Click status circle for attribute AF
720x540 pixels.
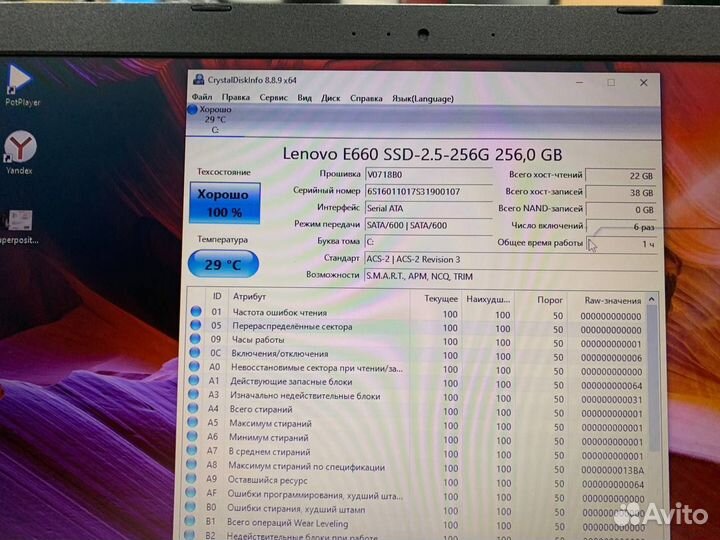tap(190, 493)
